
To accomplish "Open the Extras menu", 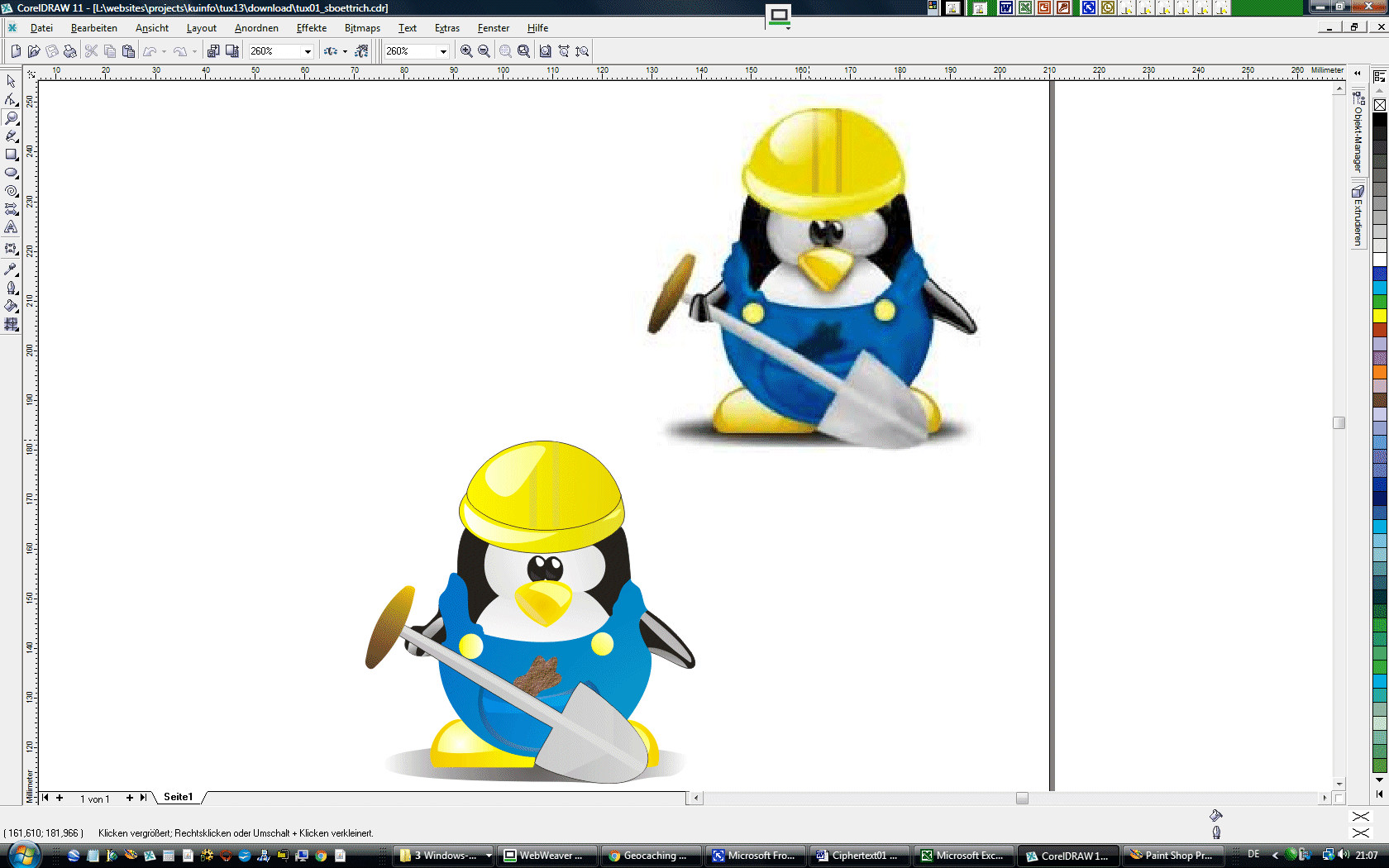I will [447, 28].
